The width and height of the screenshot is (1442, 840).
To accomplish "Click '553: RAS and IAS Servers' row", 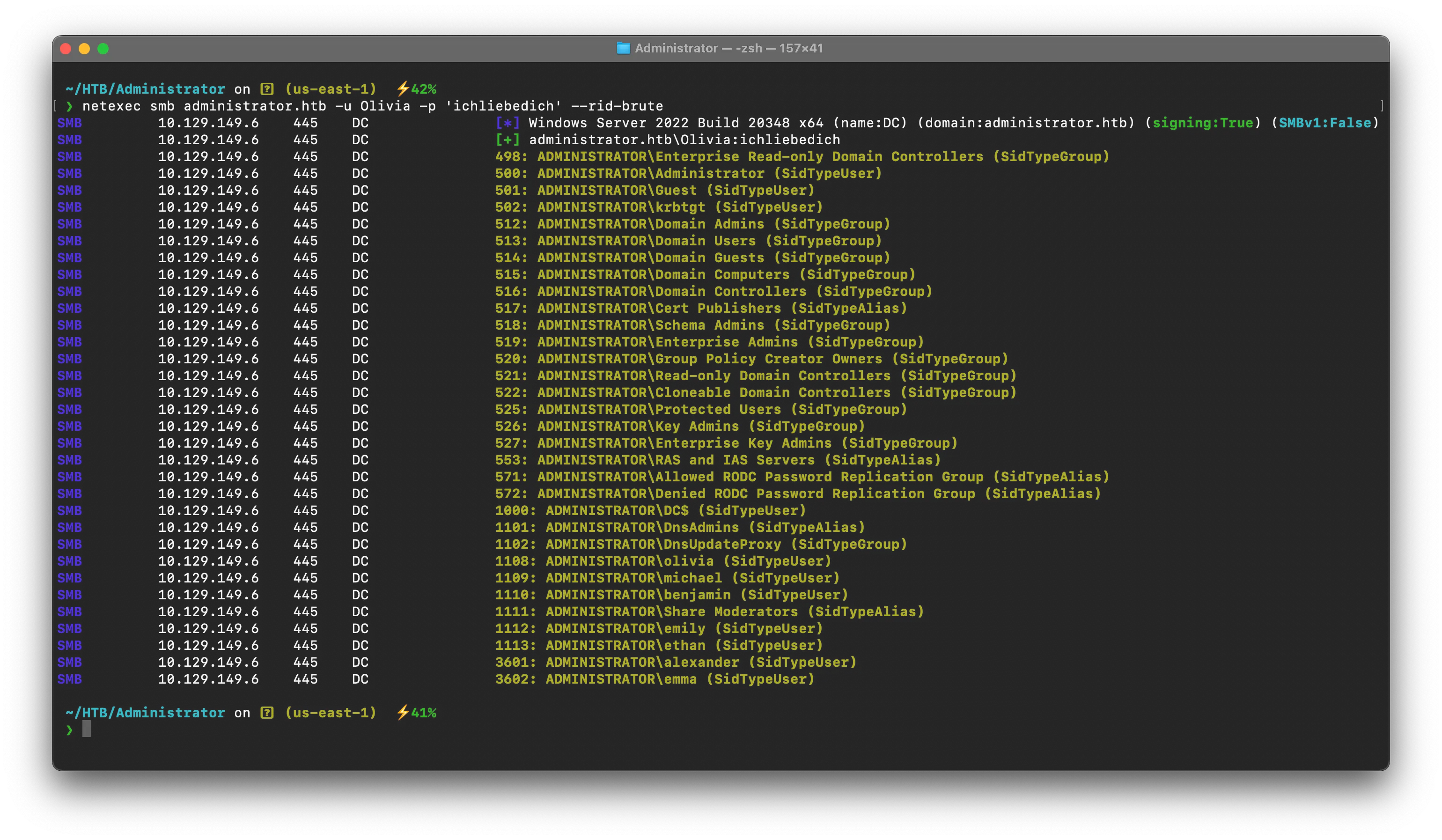I will [718, 460].
